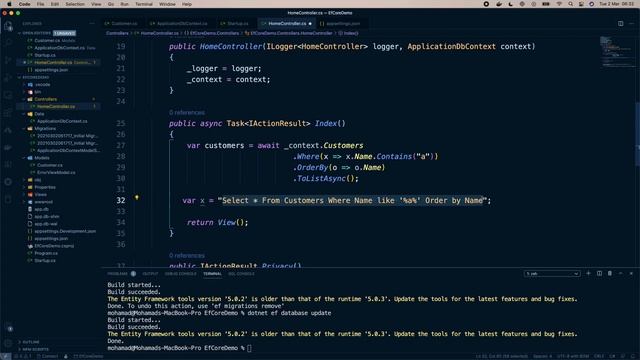This screenshot has width=640, height=360.
Task: Split the terminal pane
Action: (x=599, y=273)
